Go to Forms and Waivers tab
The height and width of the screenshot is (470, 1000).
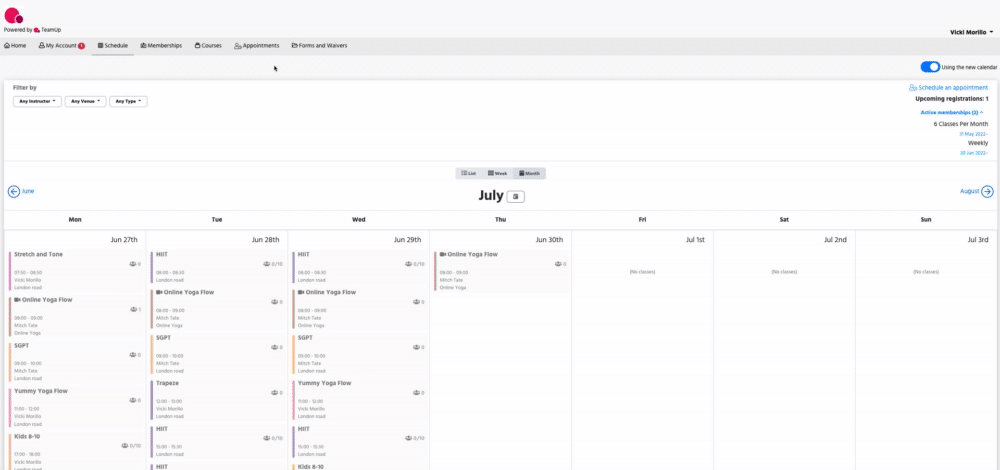[319, 45]
